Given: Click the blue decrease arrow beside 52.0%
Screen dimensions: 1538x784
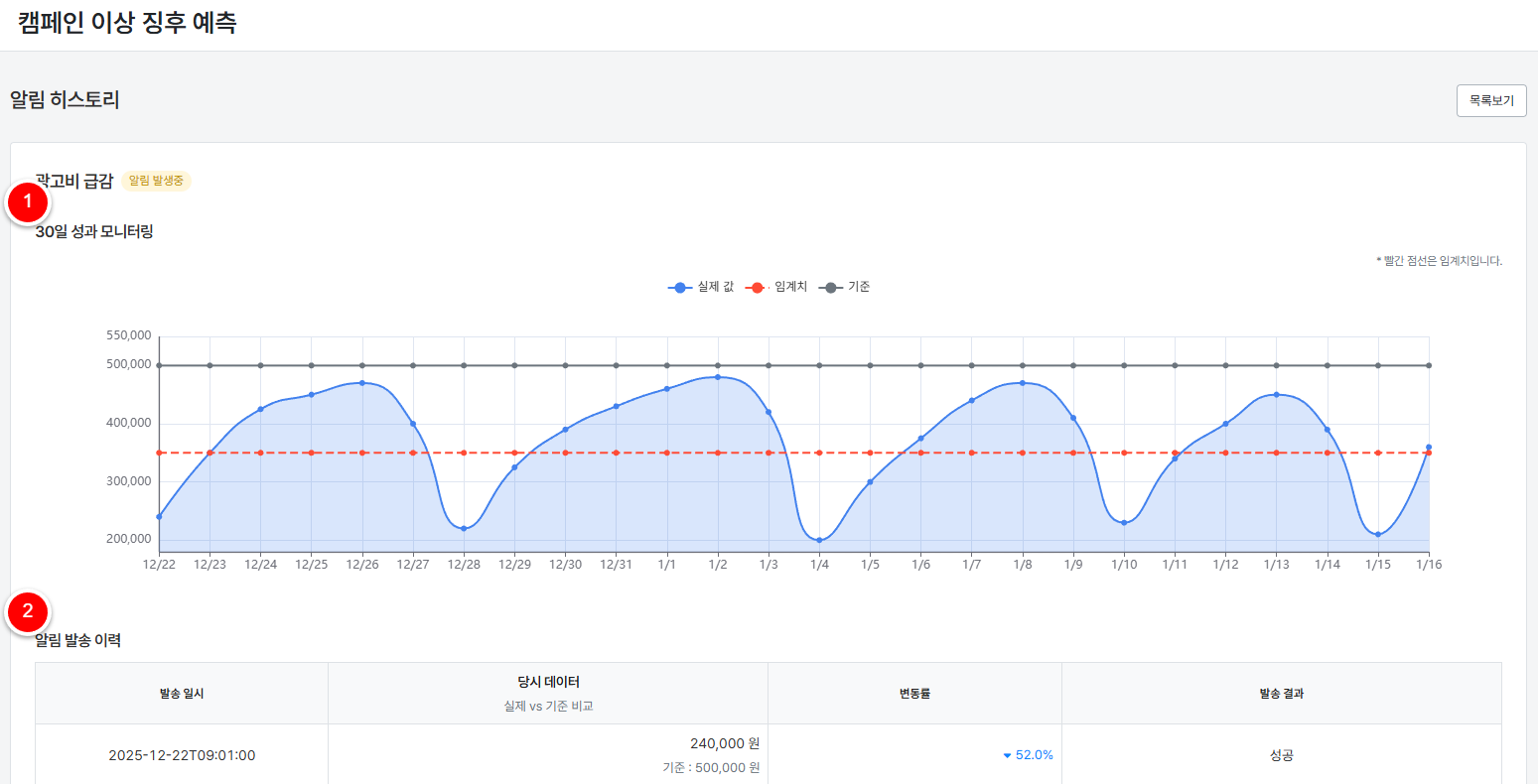Looking at the screenshot, I should point(1007,756).
